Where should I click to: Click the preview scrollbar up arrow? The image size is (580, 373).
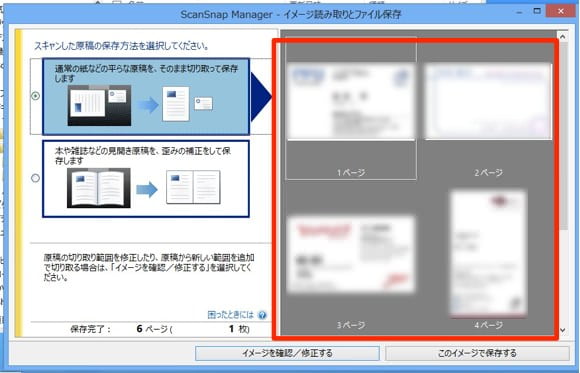point(563,37)
